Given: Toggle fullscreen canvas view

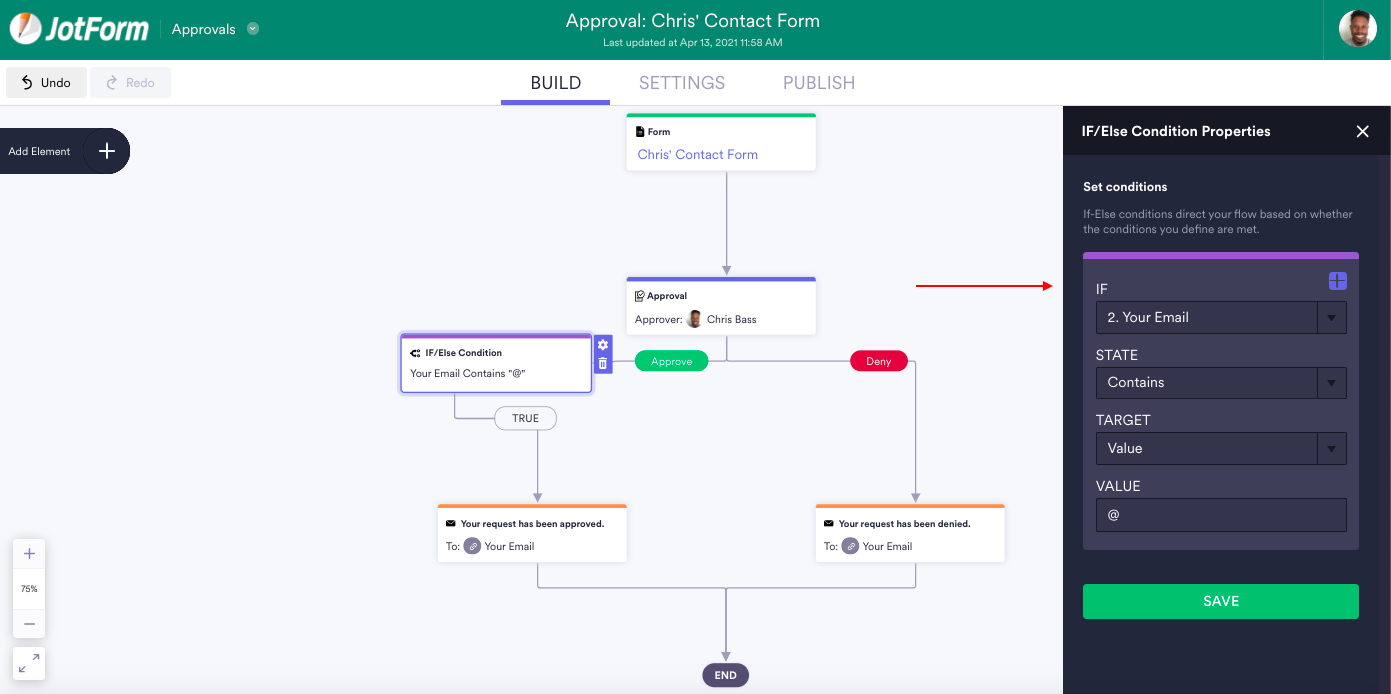Looking at the screenshot, I should coord(29,662).
